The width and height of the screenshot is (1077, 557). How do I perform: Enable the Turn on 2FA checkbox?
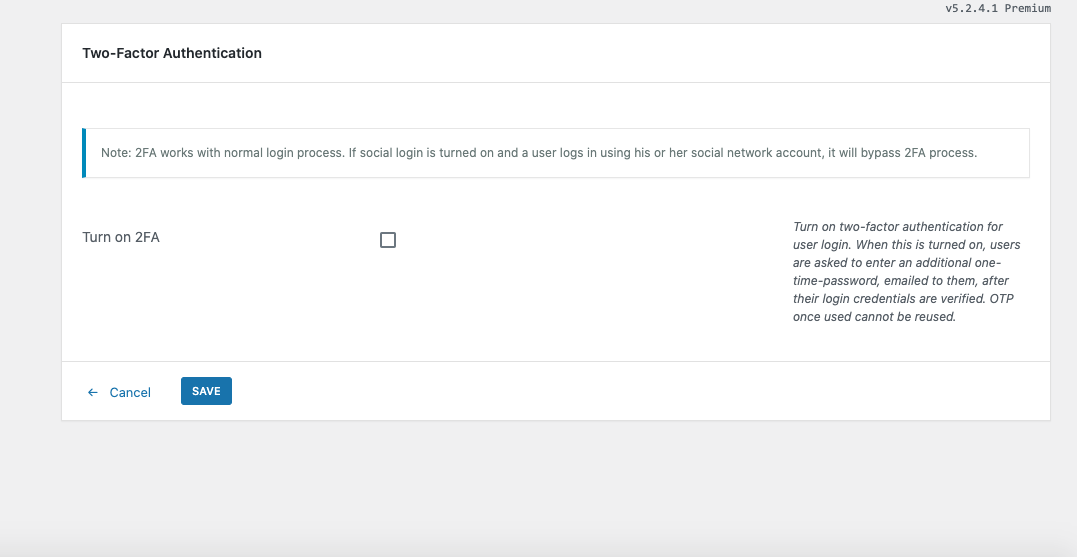click(x=388, y=240)
